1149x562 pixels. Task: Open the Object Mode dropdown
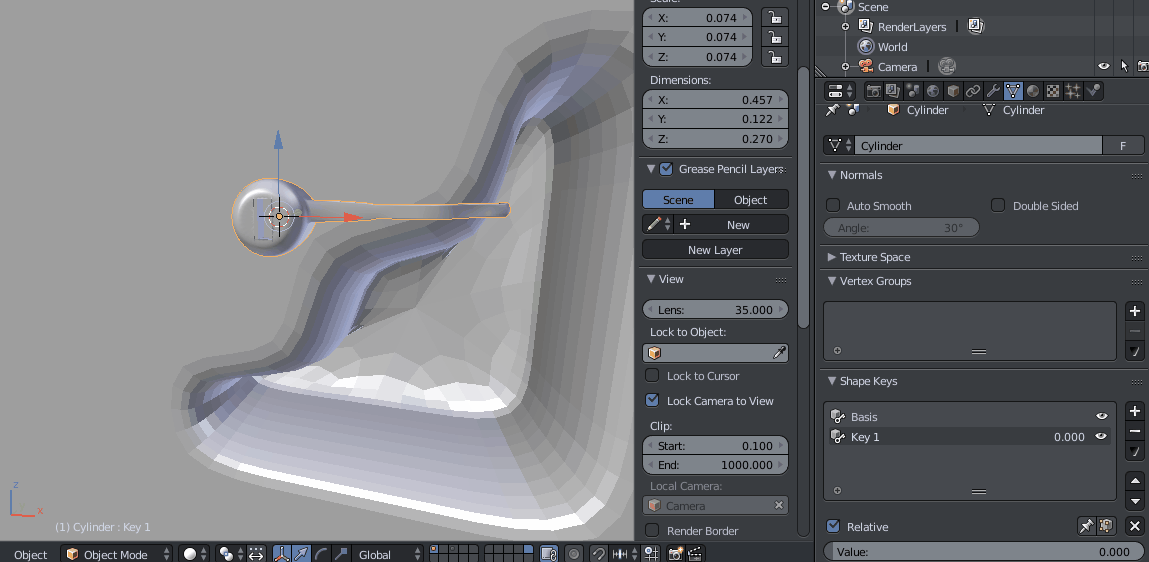pos(118,554)
